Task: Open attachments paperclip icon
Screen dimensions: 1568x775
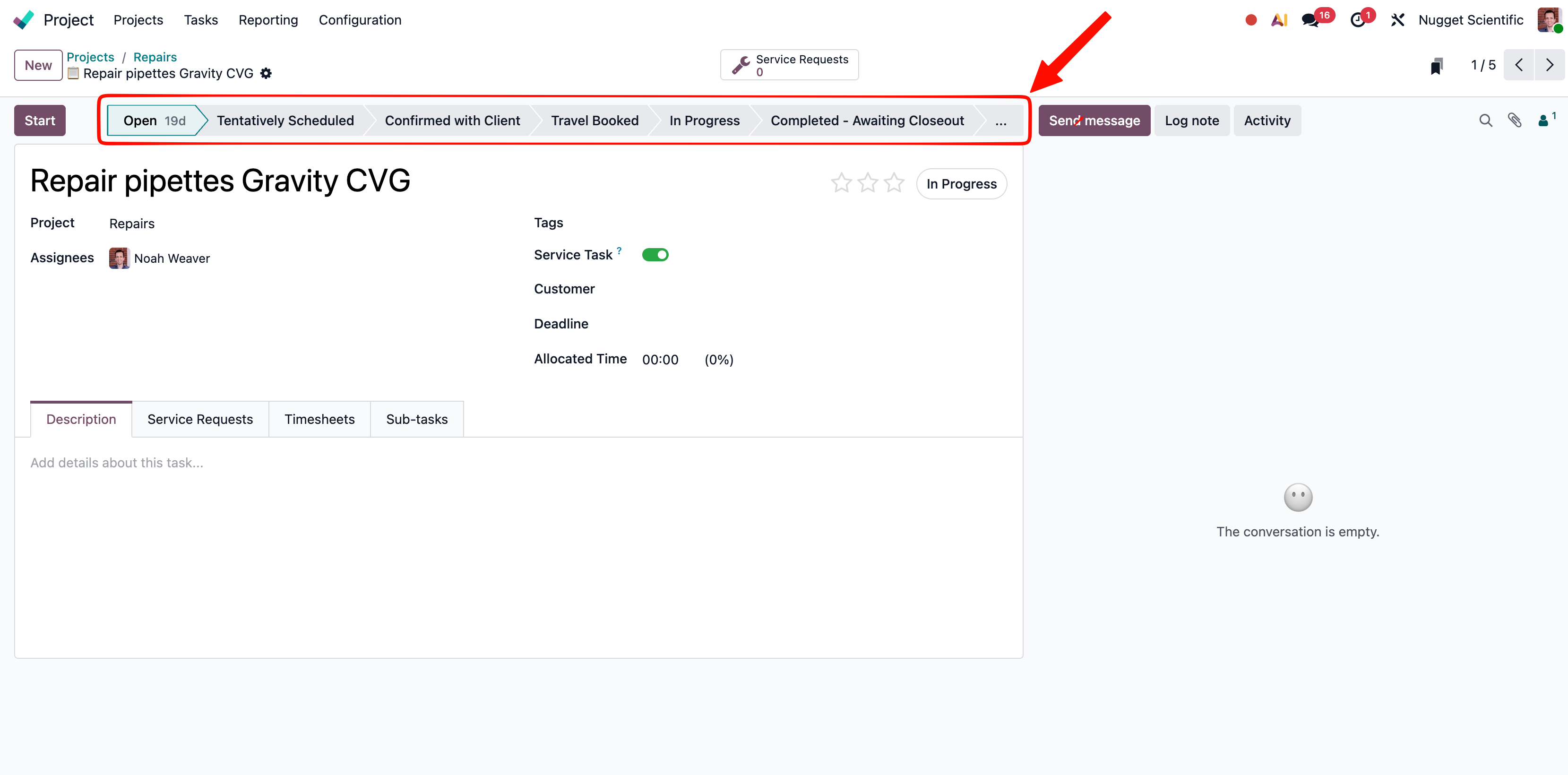Action: [1515, 121]
